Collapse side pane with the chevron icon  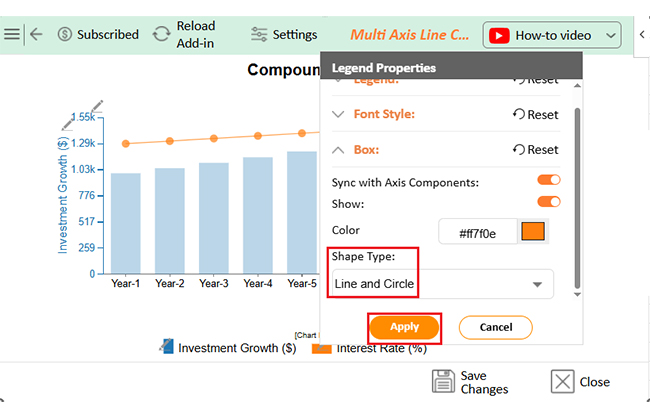(642, 34)
